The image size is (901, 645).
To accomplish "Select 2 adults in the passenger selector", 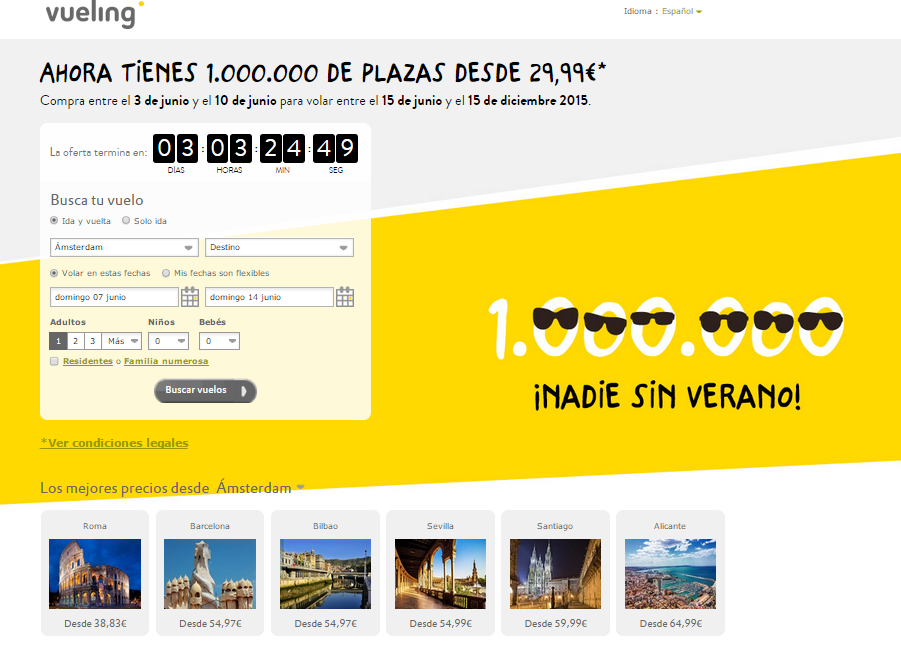I will pyautogui.click(x=73, y=340).
